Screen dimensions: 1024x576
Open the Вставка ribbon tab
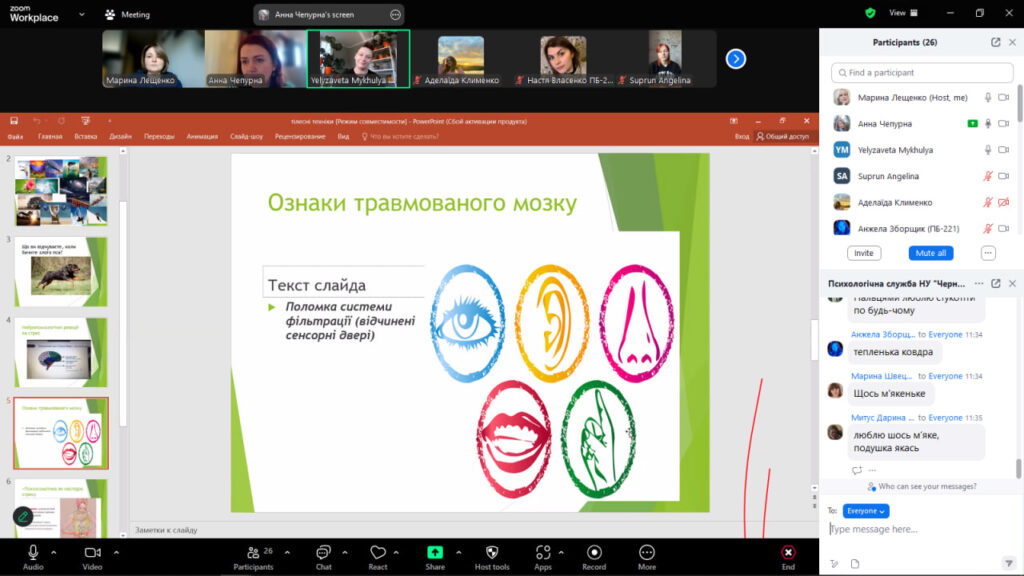pos(86,136)
